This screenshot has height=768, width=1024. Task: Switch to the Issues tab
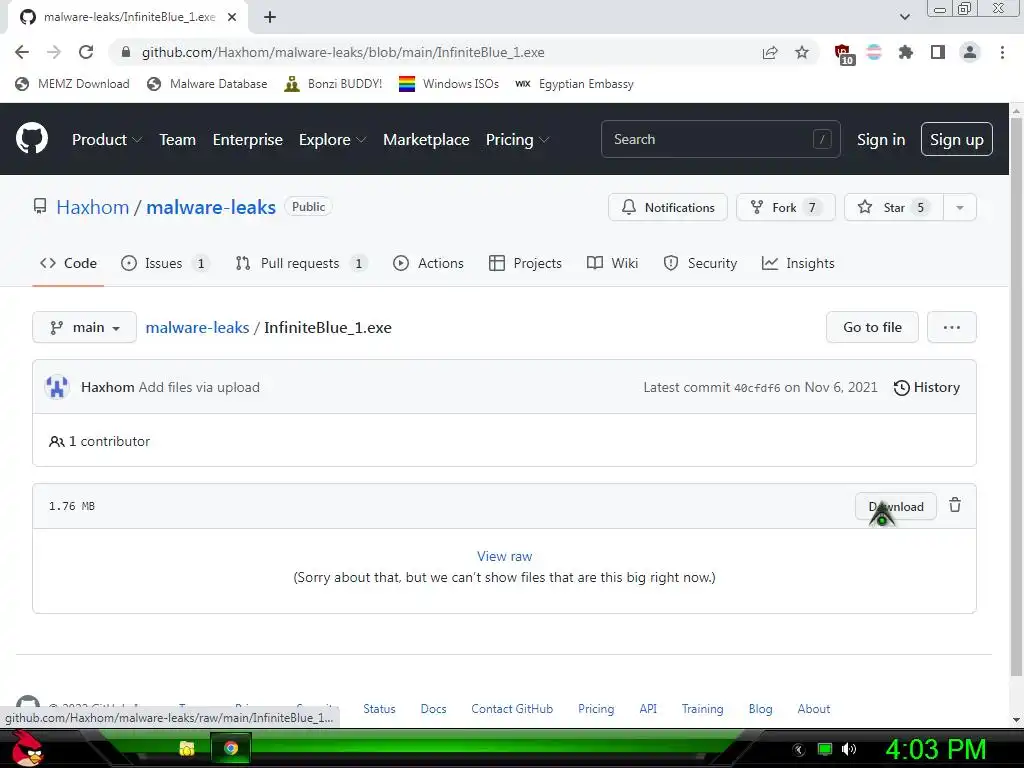[x=165, y=263]
